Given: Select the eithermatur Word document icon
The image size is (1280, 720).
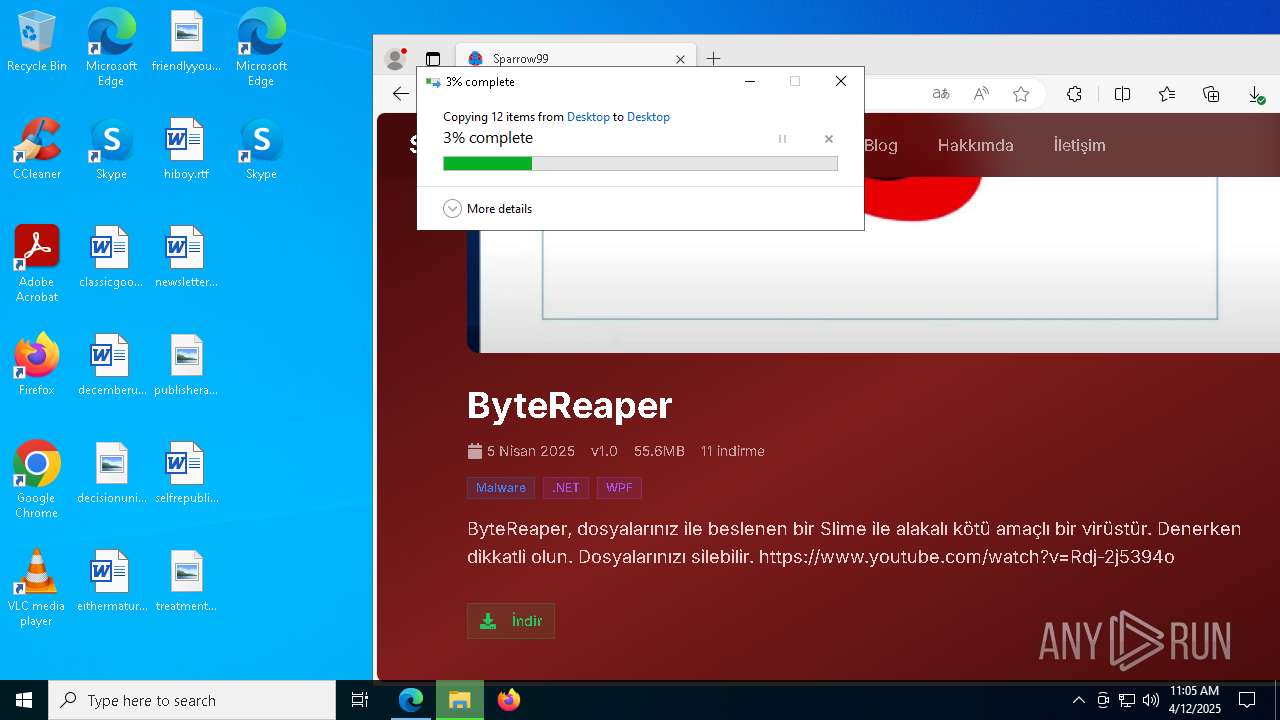Looking at the screenshot, I should 111,581.
